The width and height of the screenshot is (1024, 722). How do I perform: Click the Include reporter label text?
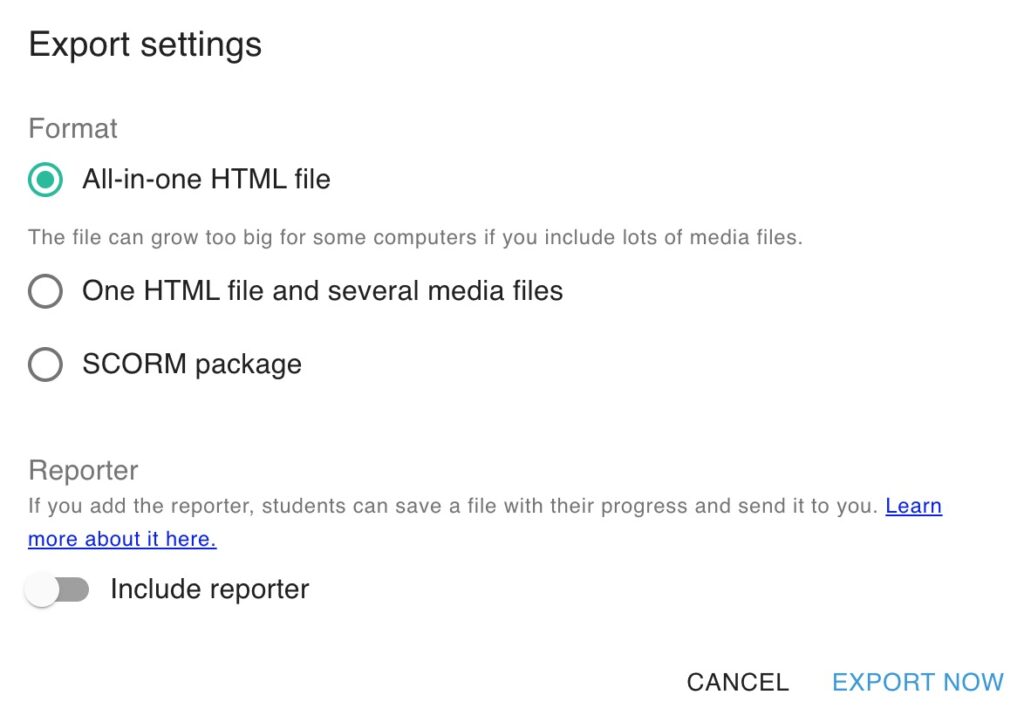[210, 589]
